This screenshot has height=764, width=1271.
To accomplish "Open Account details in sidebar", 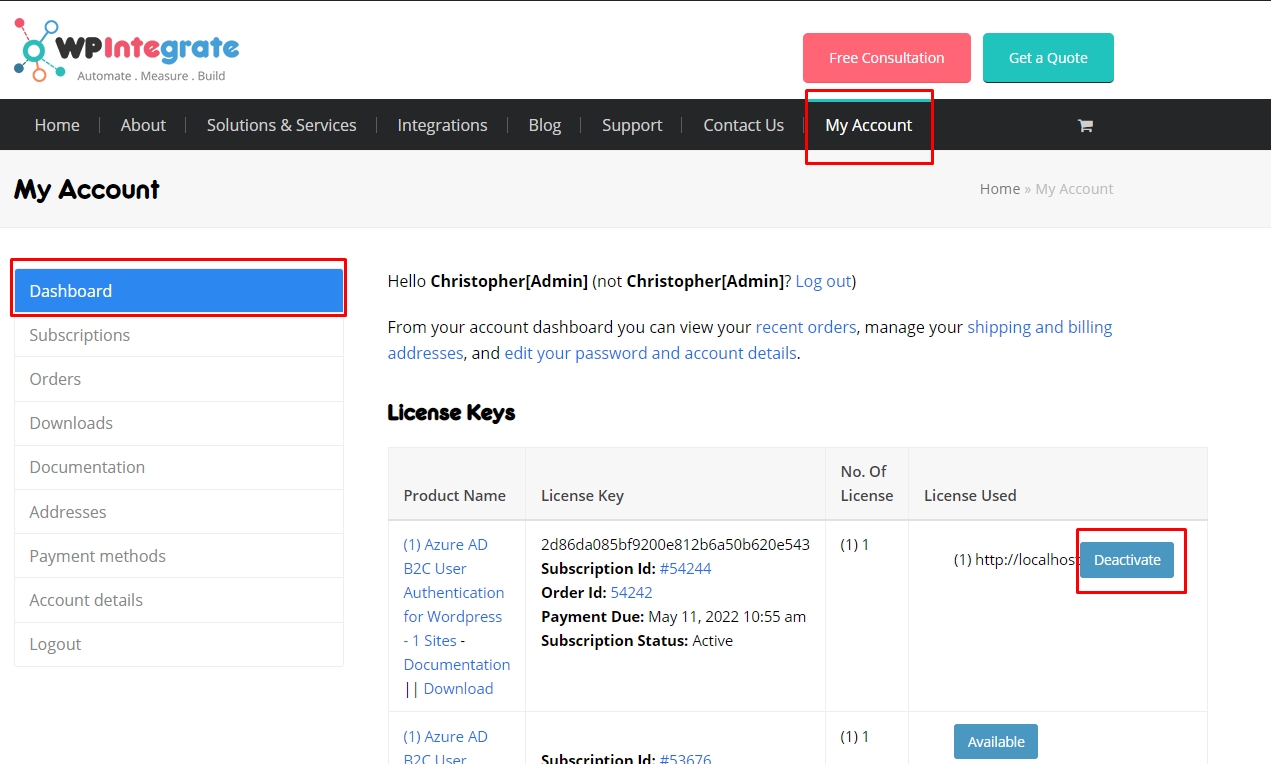I will (179, 600).
